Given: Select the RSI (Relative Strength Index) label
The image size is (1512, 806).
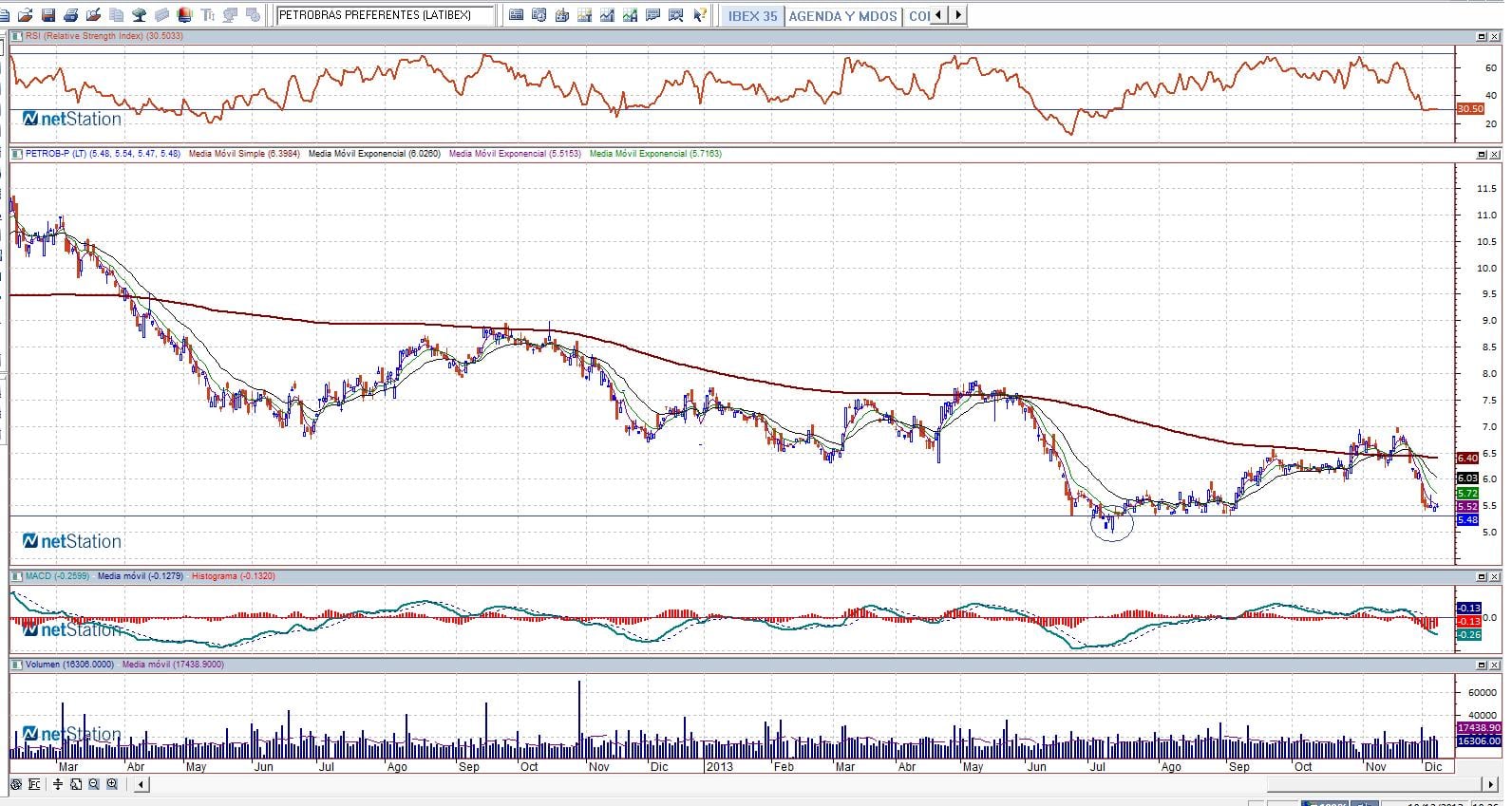Looking at the screenshot, I should [104, 36].
